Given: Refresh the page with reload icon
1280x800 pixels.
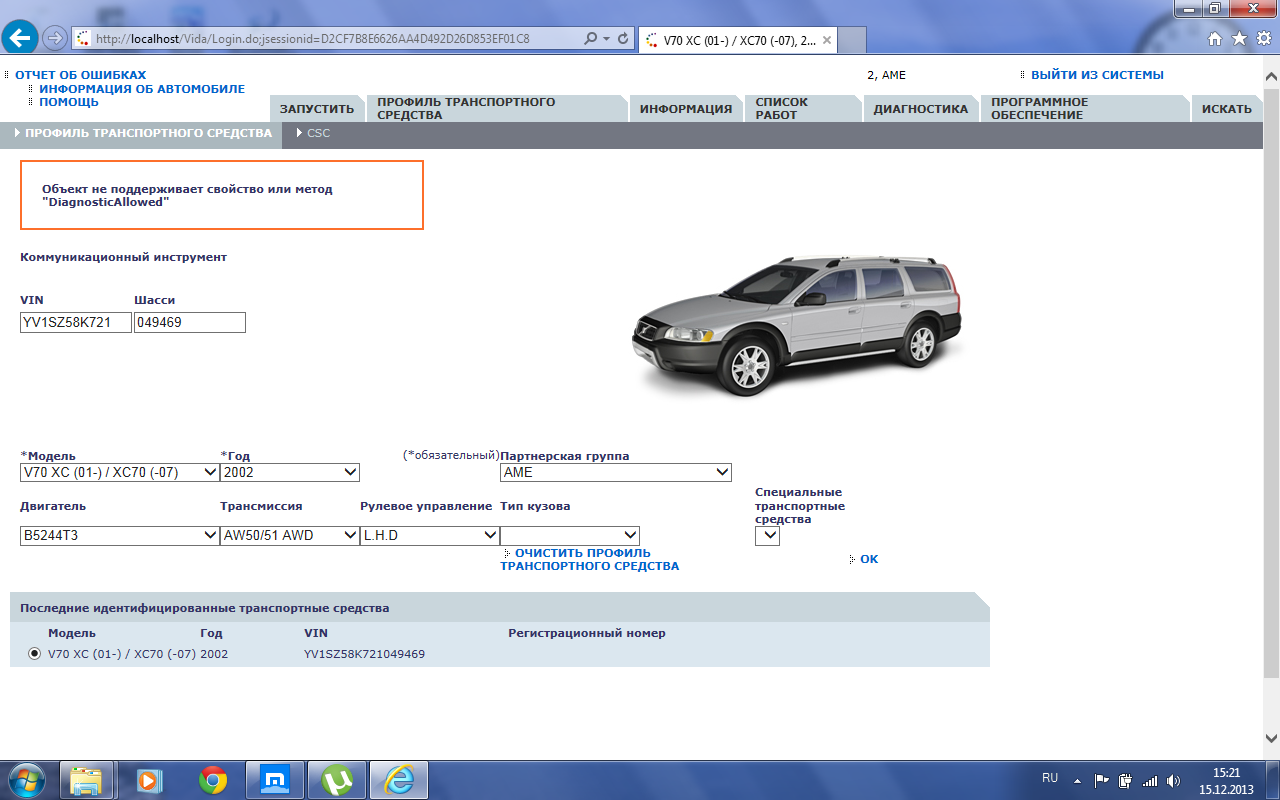Looking at the screenshot, I should click(623, 39).
